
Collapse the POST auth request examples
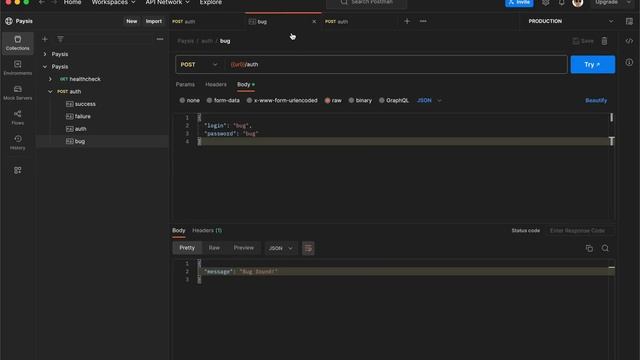click(x=50, y=91)
